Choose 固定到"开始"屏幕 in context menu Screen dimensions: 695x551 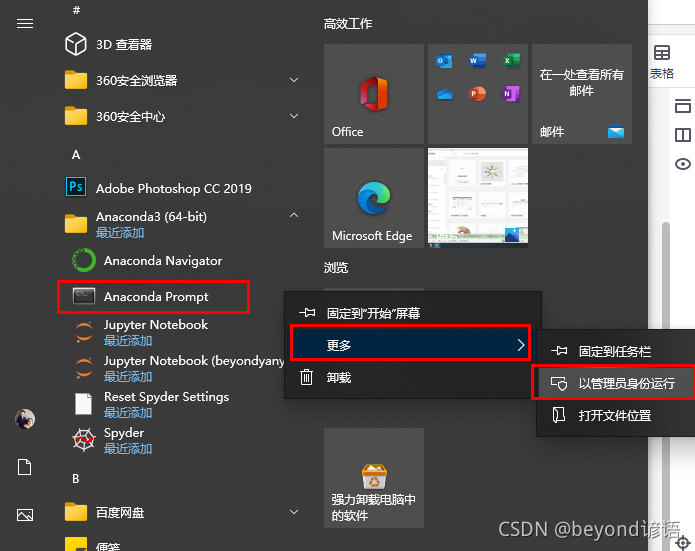click(x=413, y=313)
